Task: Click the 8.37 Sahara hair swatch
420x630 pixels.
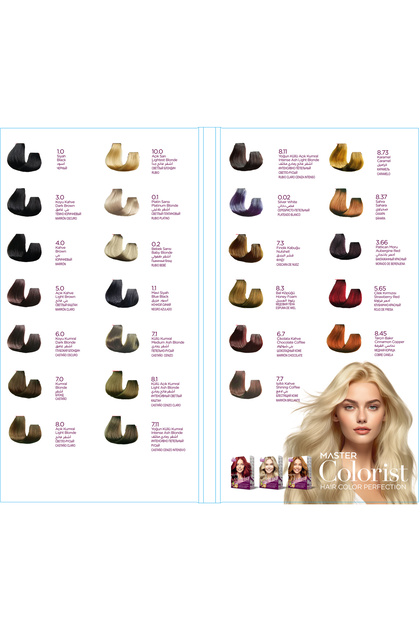Action: (346, 202)
